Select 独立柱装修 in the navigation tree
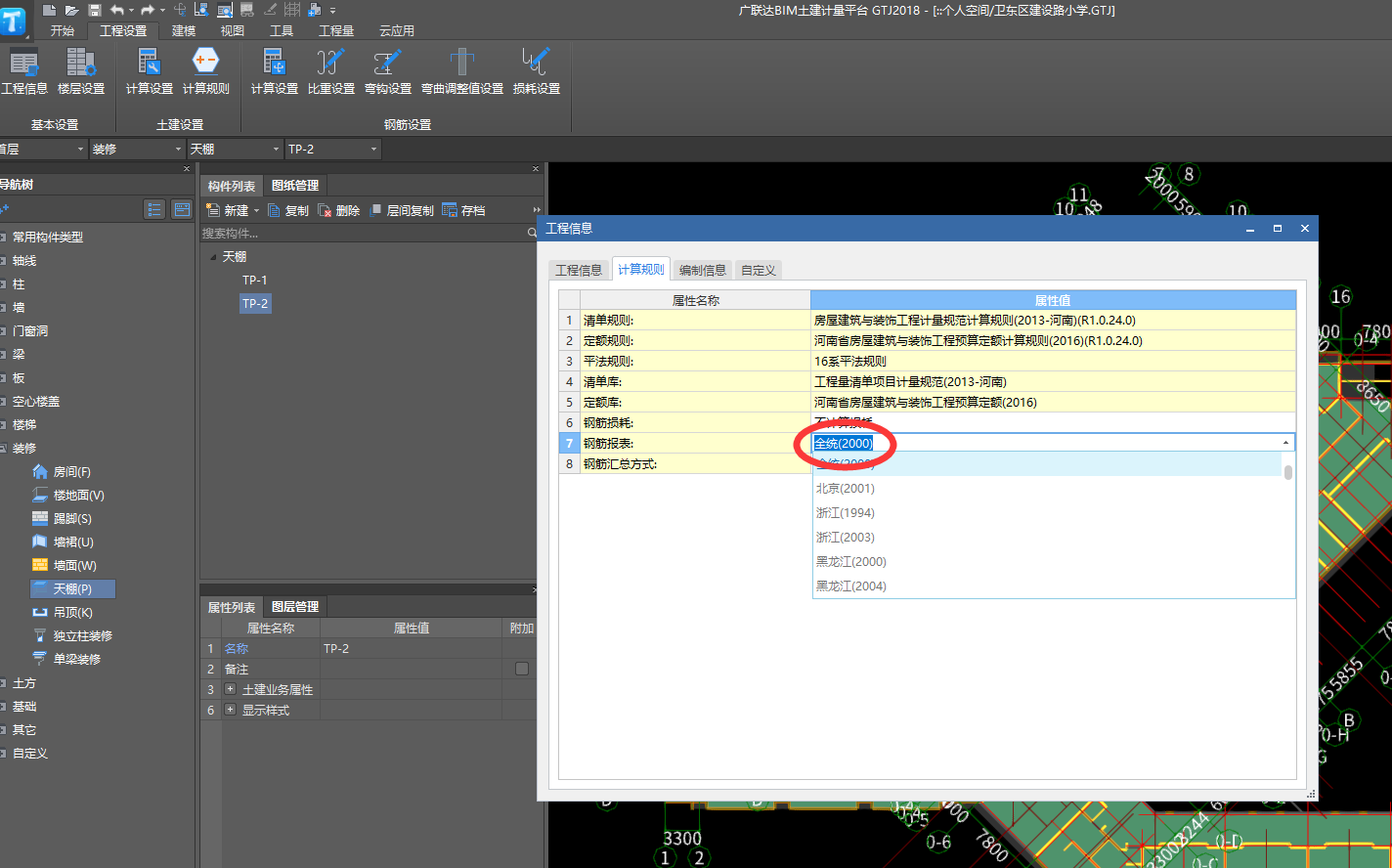 pyautogui.click(x=72, y=635)
